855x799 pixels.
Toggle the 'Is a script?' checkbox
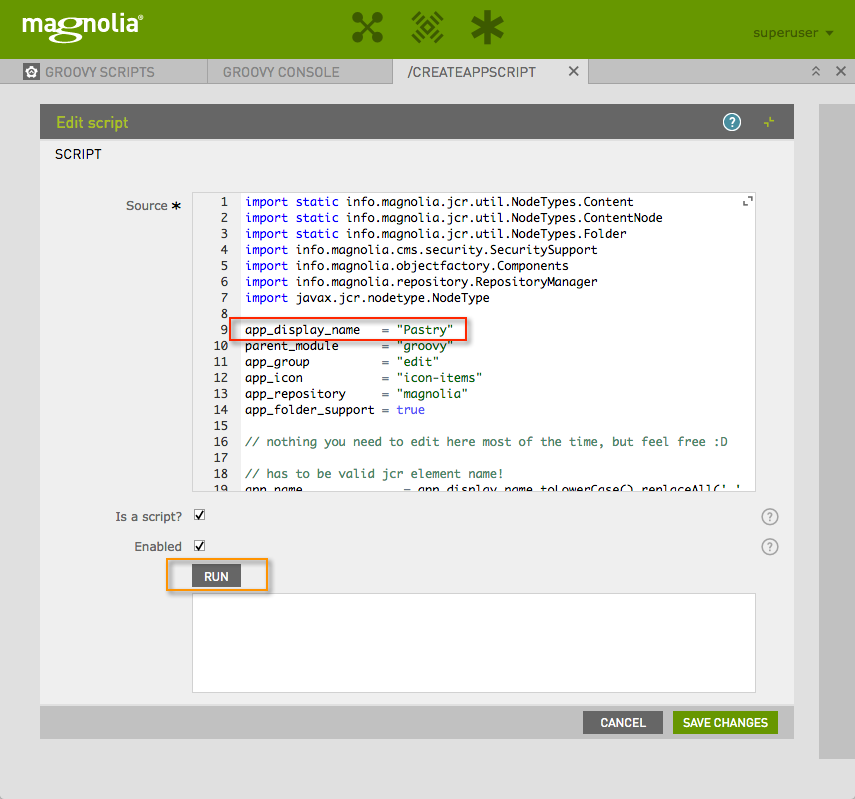[x=197, y=515]
